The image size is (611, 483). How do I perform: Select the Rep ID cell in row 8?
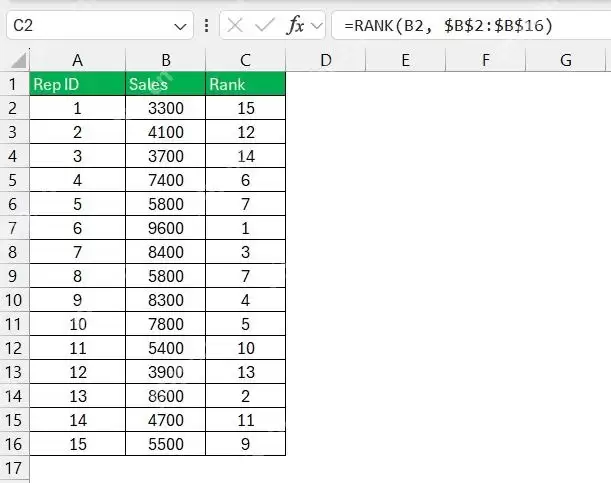tap(78, 252)
